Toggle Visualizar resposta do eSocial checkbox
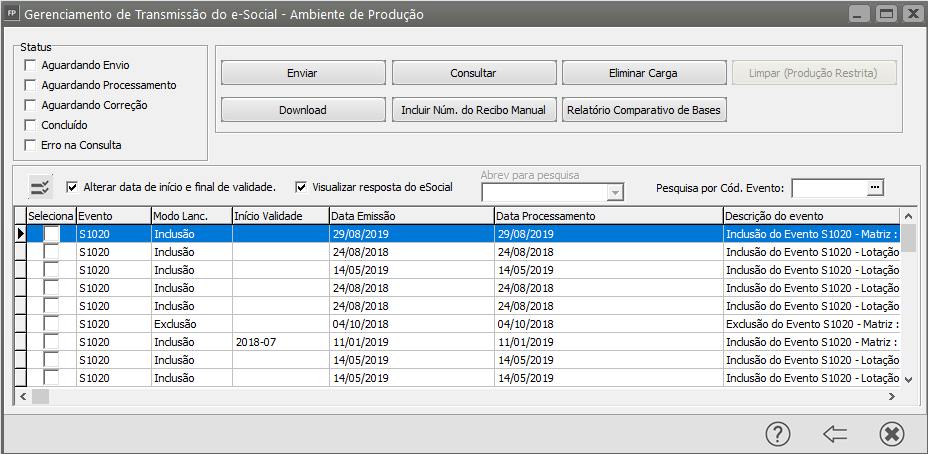Viewport: 928px width, 454px height. click(x=301, y=187)
